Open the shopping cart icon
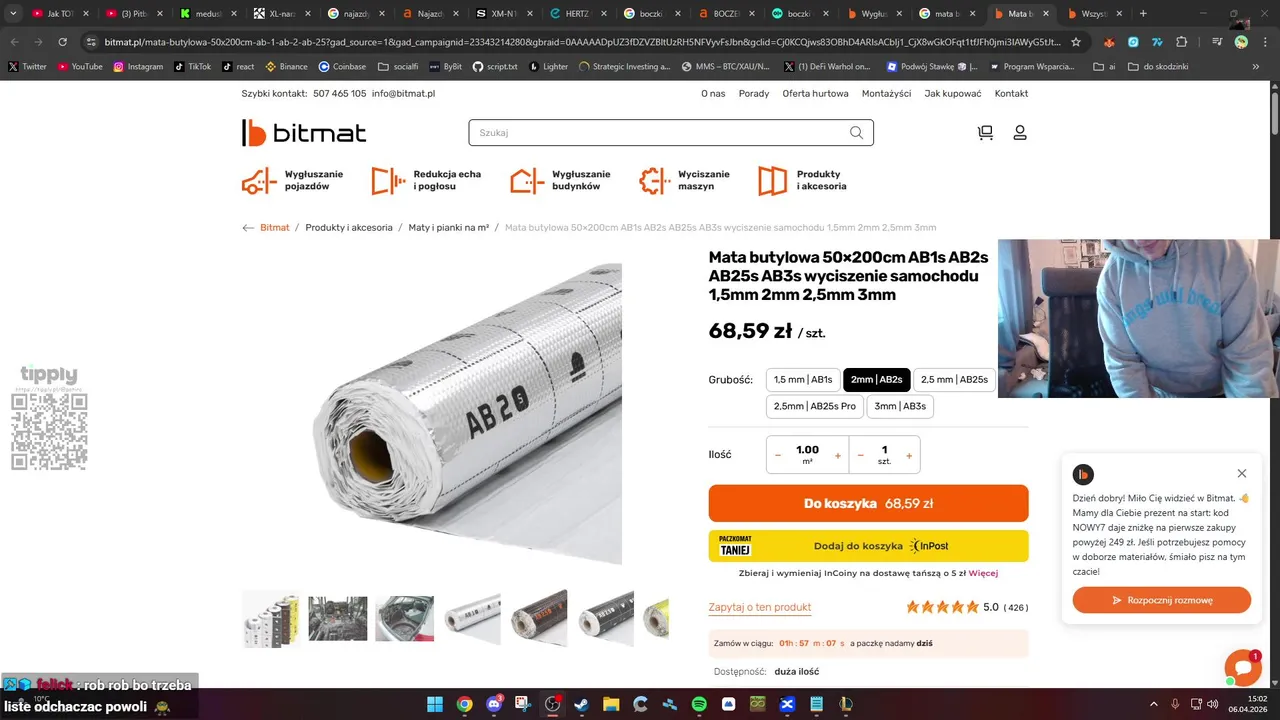 [985, 133]
